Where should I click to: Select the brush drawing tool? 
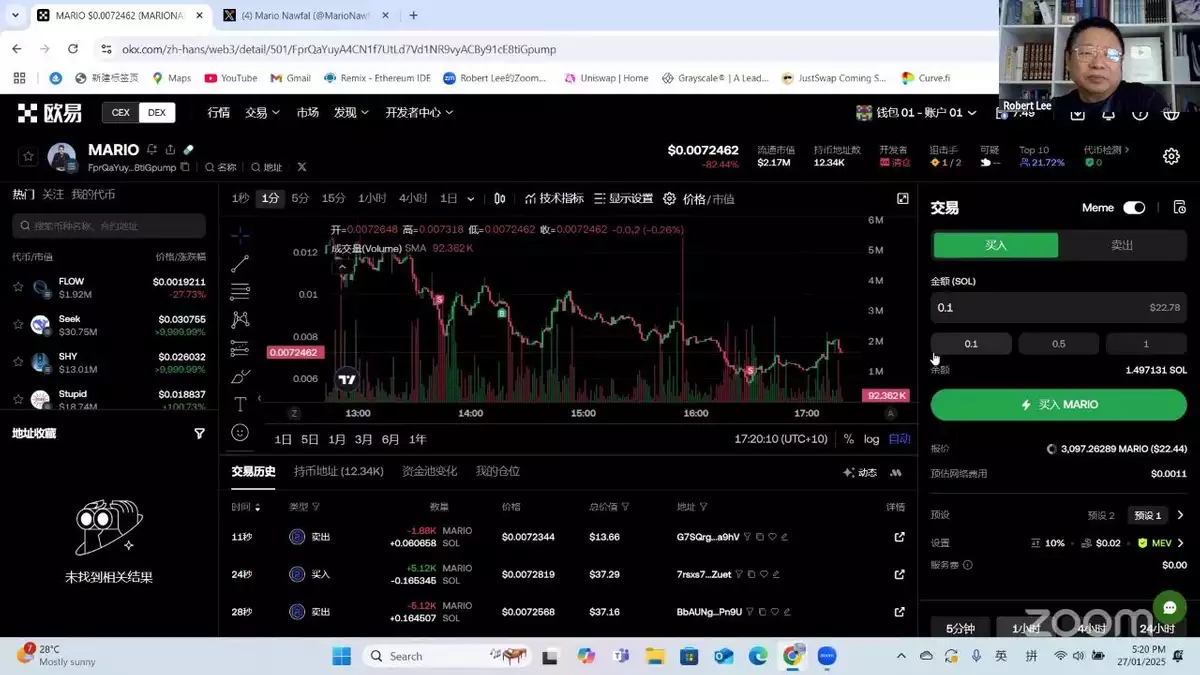240,376
